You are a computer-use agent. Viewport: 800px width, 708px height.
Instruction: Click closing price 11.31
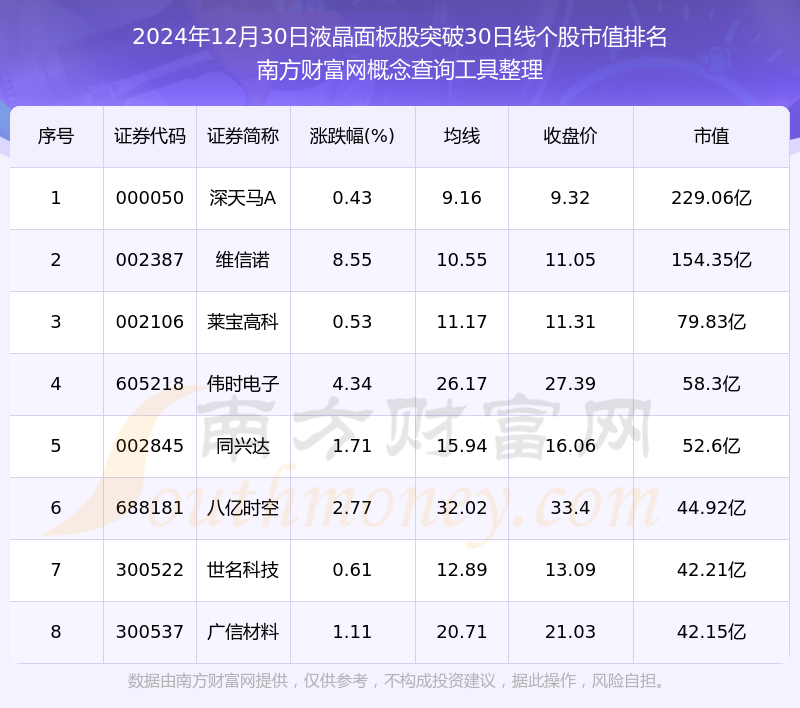pos(570,322)
